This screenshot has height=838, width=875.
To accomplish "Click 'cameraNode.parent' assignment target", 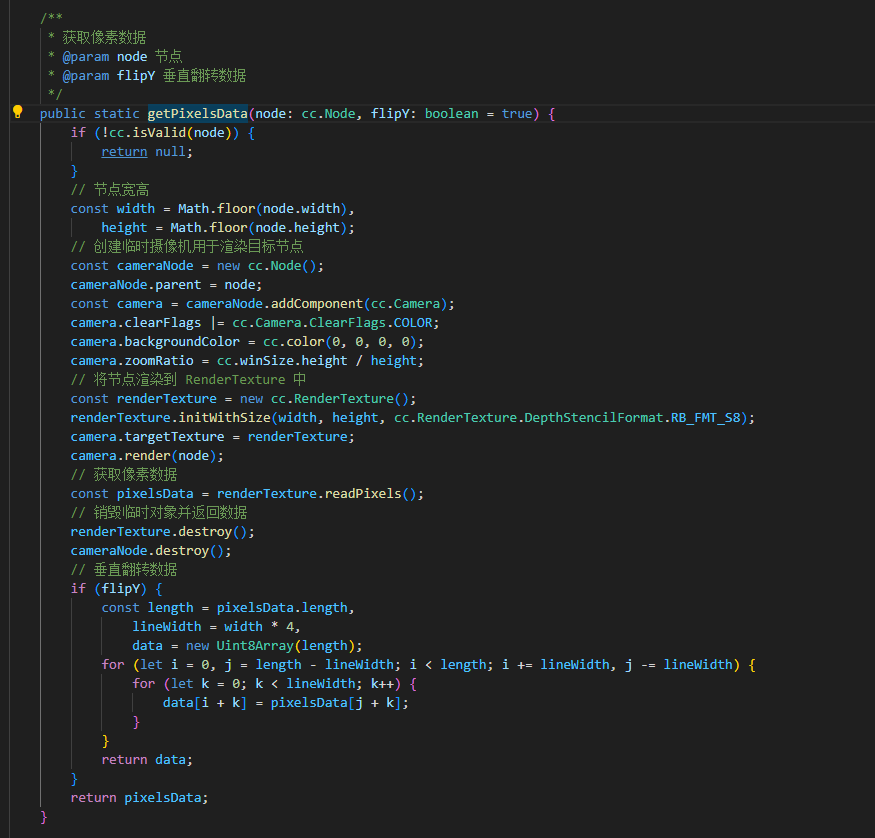I will tap(136, 285).
